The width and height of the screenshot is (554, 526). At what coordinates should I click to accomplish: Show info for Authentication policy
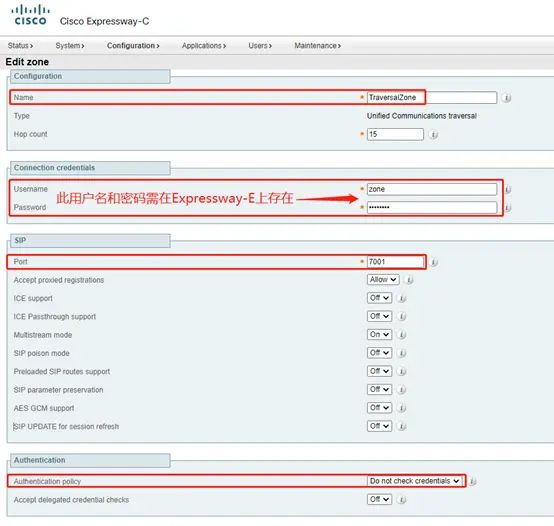[472, 481]
